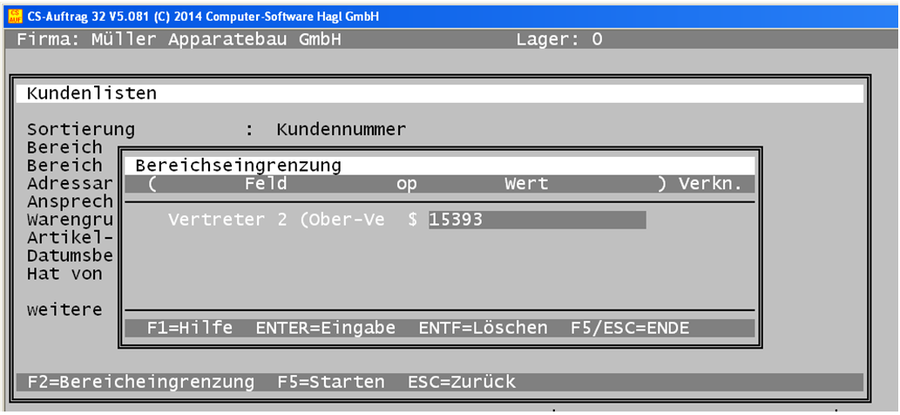The width and height of the screenshot is (900, 415).
Task: Click the Wert column header
Action: coord(526,184)
